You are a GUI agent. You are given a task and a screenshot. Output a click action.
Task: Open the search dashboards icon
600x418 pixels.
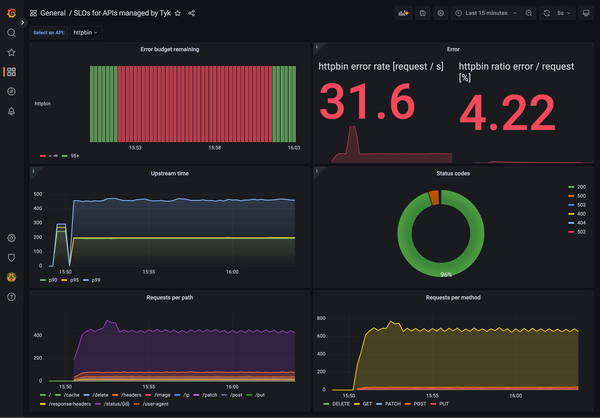tap(11, 33)
